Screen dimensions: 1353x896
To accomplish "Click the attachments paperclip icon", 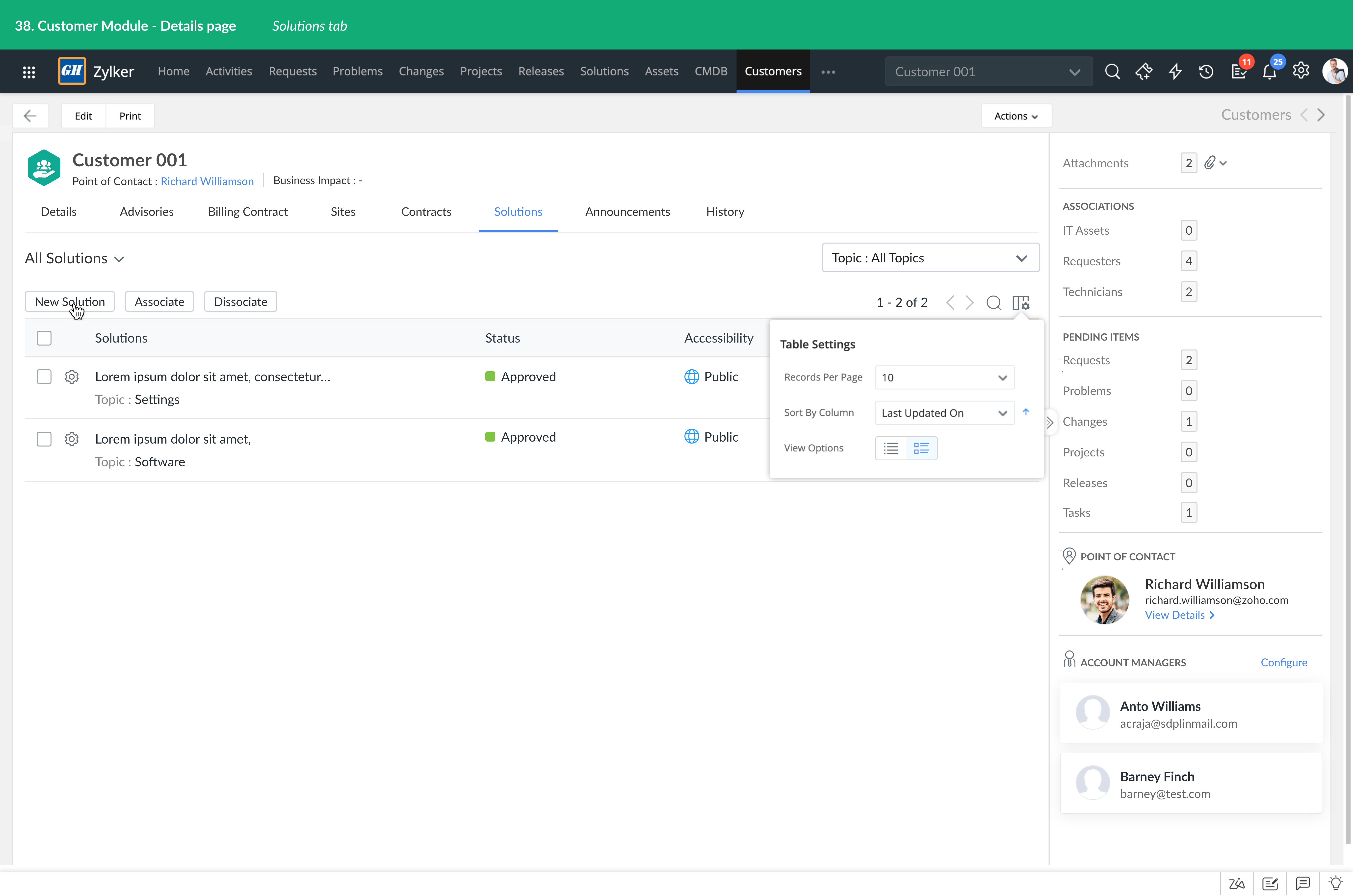I will click(x=1210, y=163).
